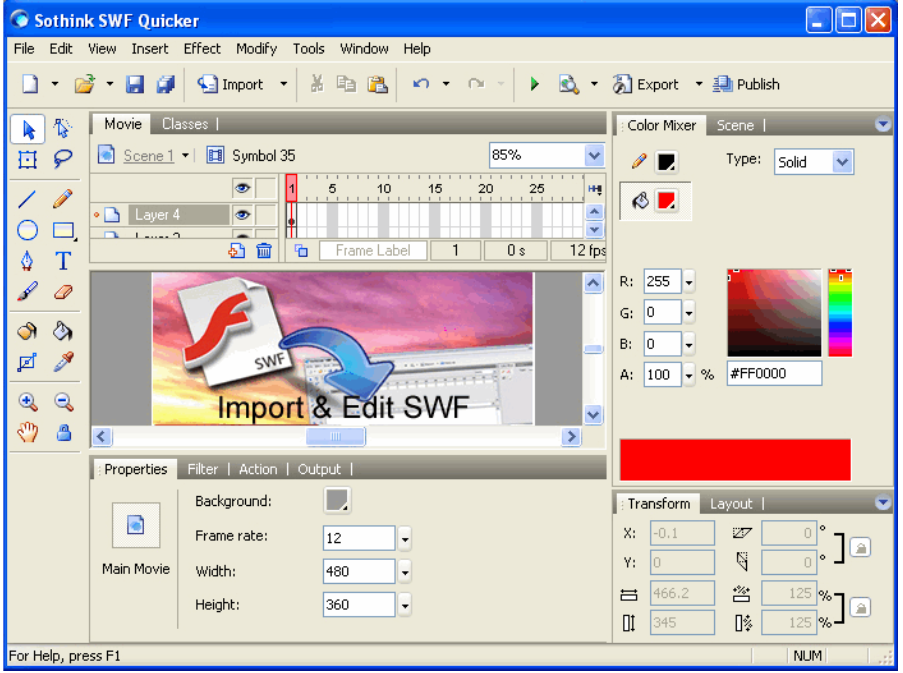Screen dimensions: 903x673
Task: Delete layer with trash icon
Action: pos(264,251)
